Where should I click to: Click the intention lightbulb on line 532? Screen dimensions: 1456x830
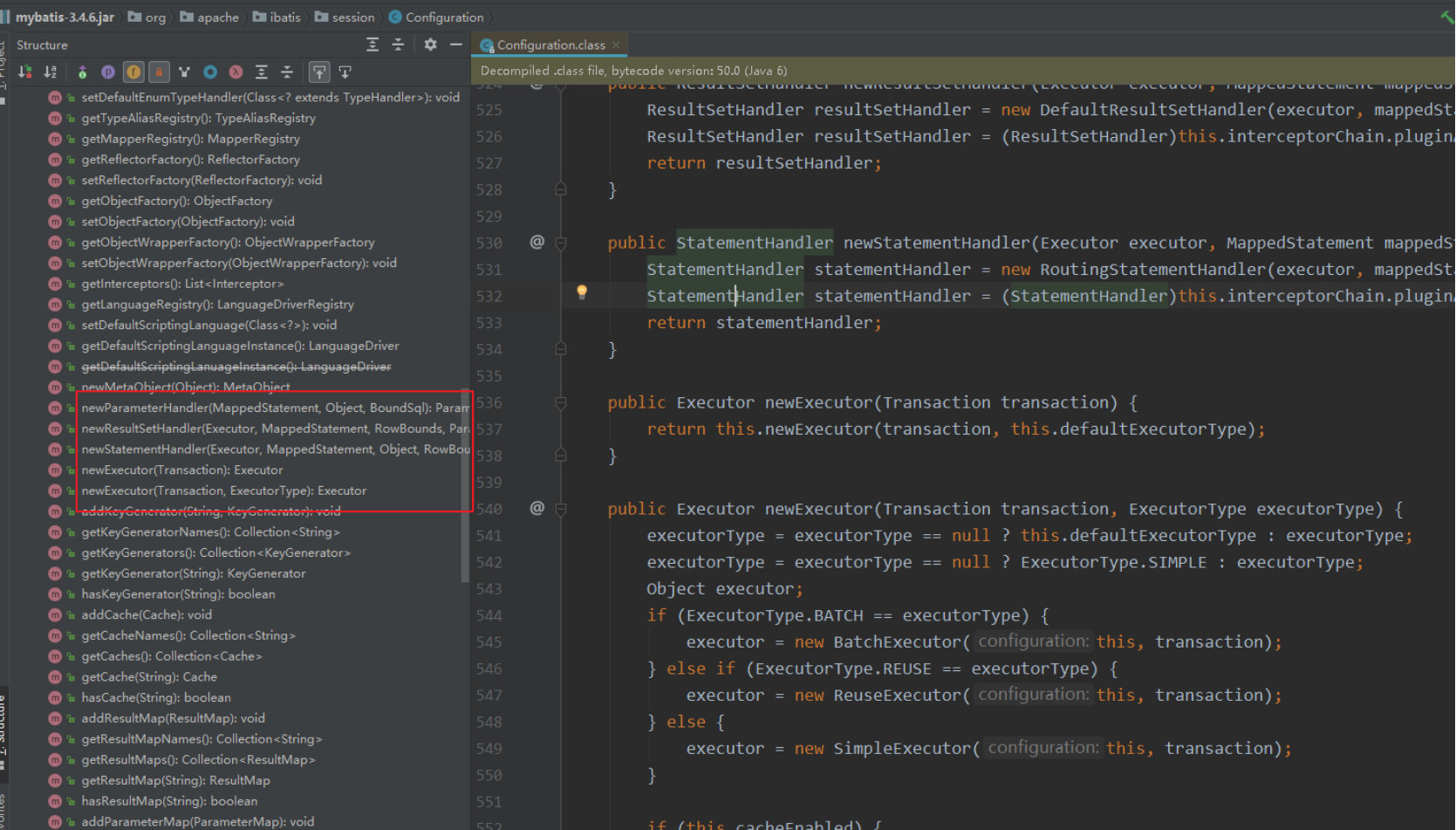pyautogui.click(x=582, y=292)
